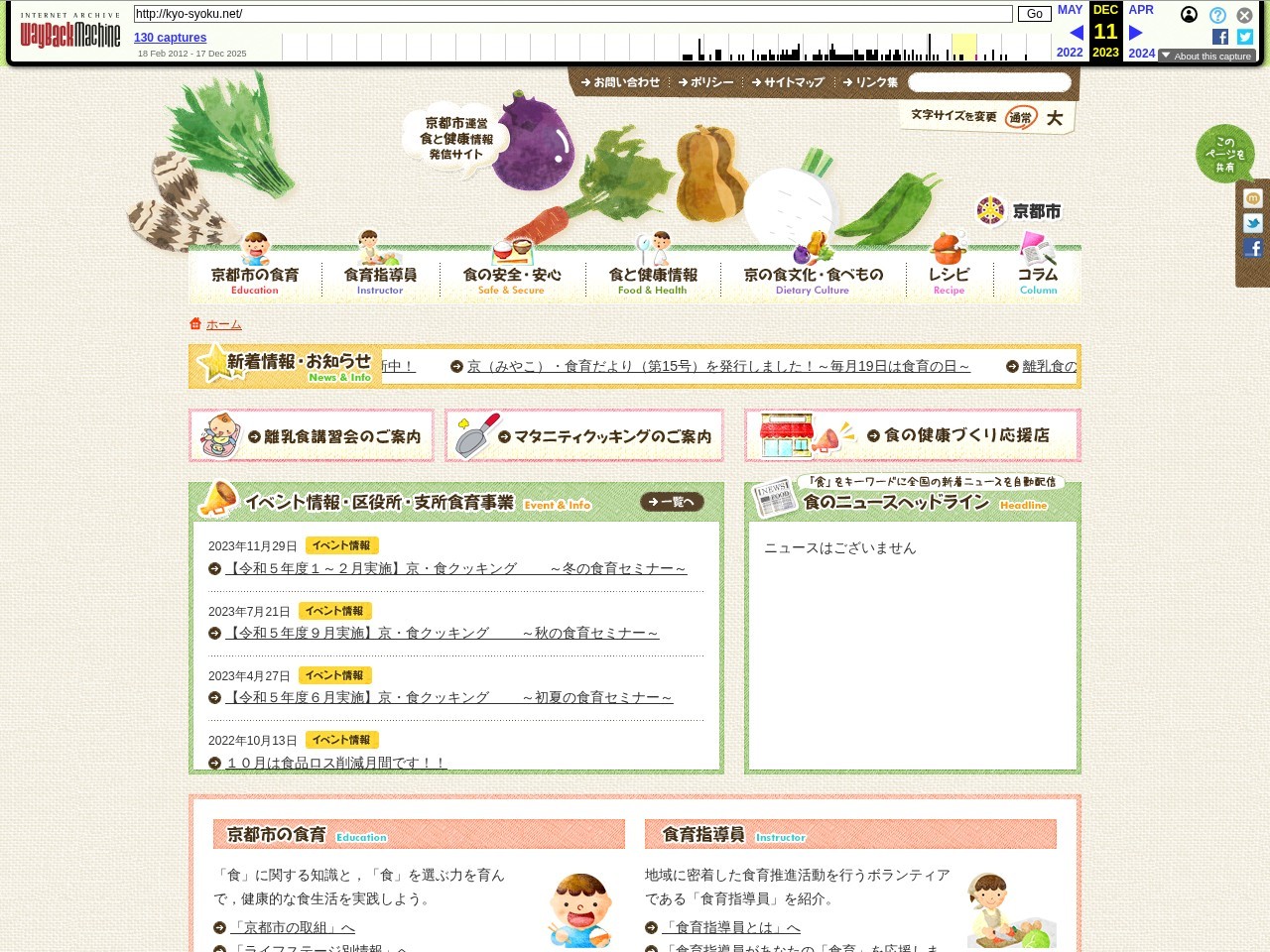Go to previous capture with left arrow
This screenshot has height=952, width=1270.
[1076, 33]
